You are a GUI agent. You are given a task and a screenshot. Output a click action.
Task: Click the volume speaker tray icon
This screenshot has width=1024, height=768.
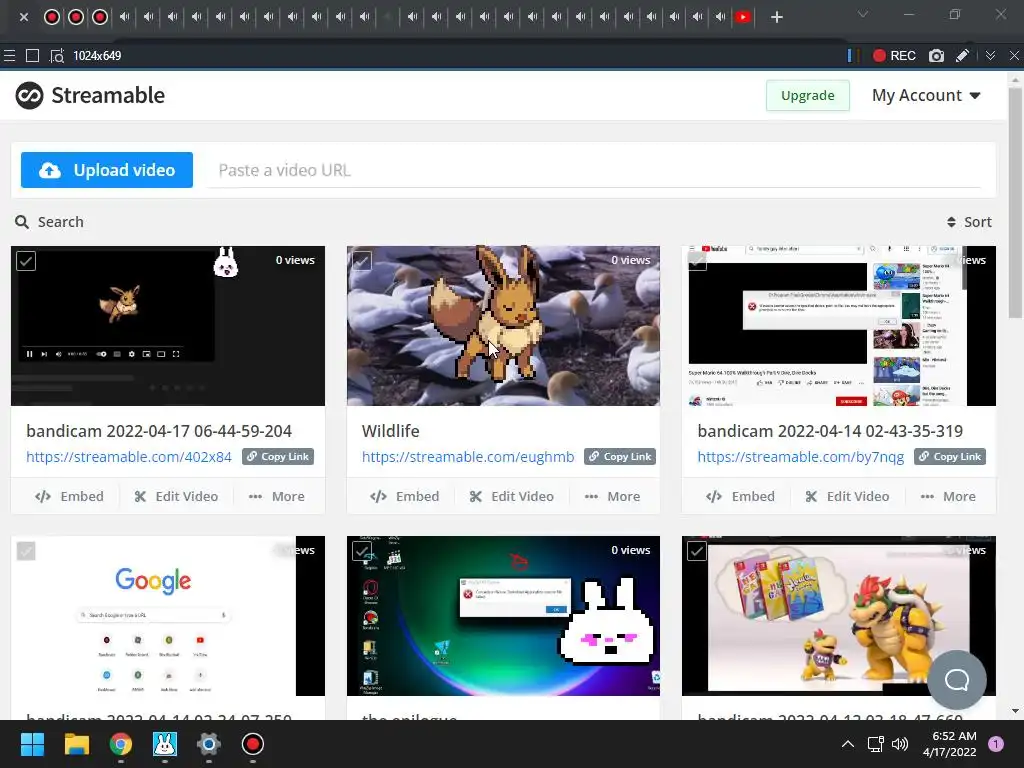click(x=900, y=744)
